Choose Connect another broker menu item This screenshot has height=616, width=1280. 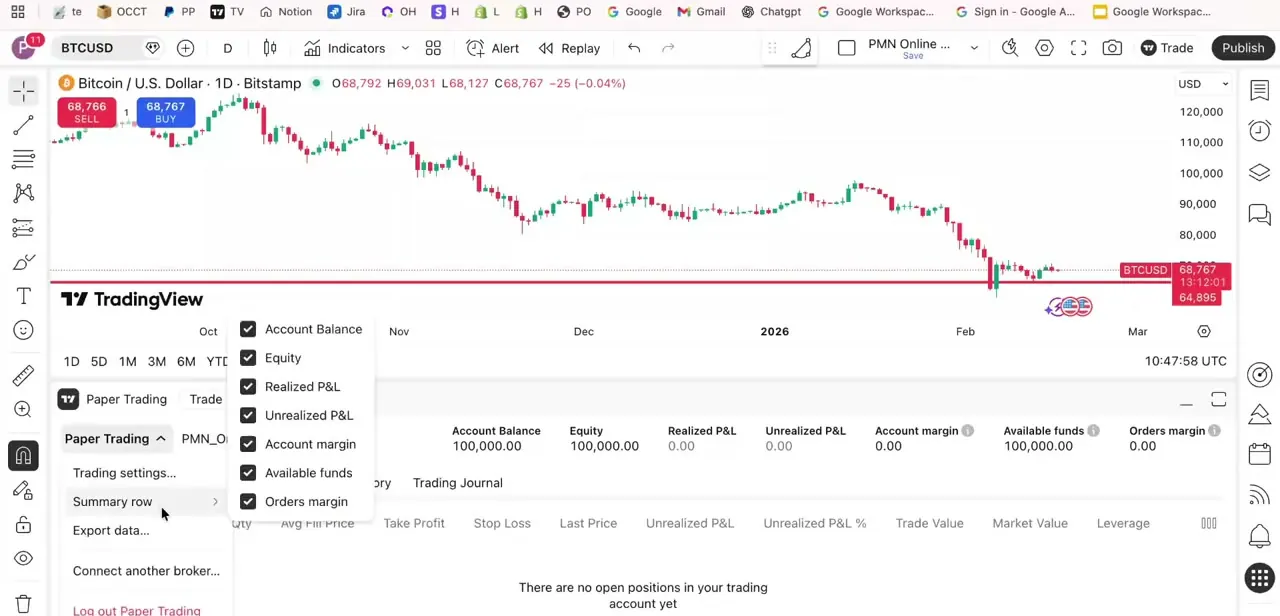point(146,571)
